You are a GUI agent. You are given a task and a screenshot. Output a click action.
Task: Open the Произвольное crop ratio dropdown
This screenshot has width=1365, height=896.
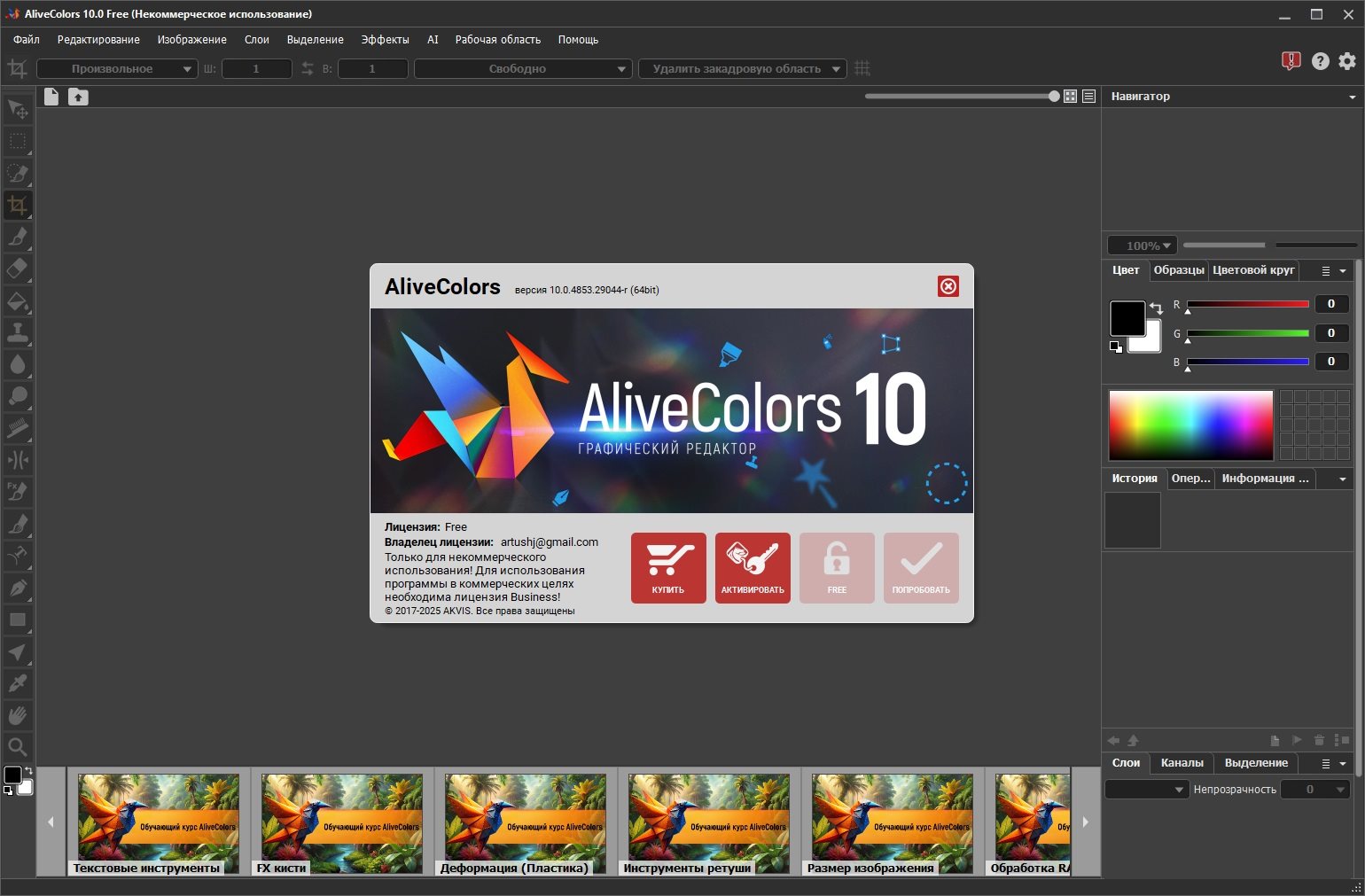click(x=116, y=68)
